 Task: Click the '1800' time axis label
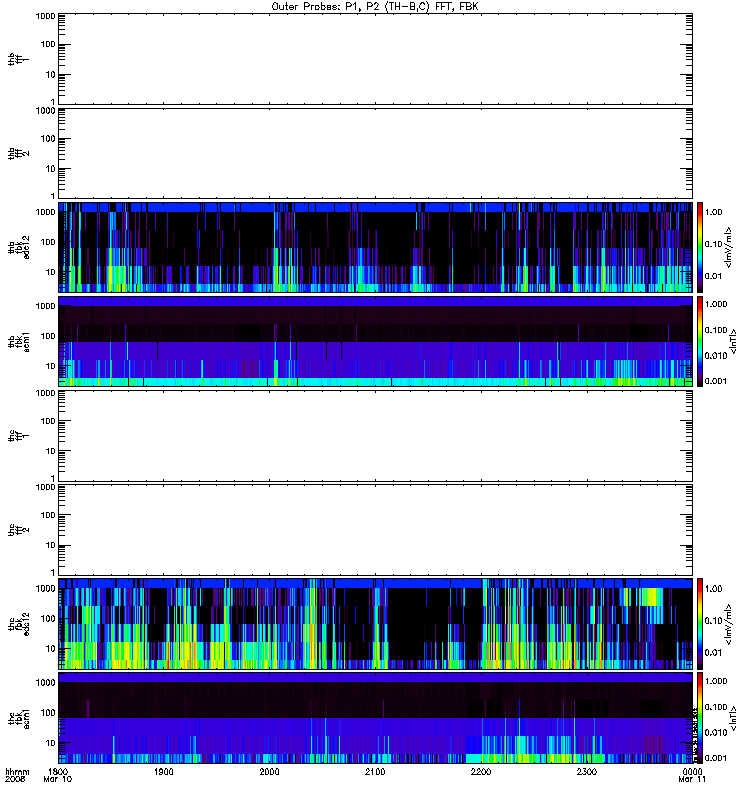tap(58, 771)
